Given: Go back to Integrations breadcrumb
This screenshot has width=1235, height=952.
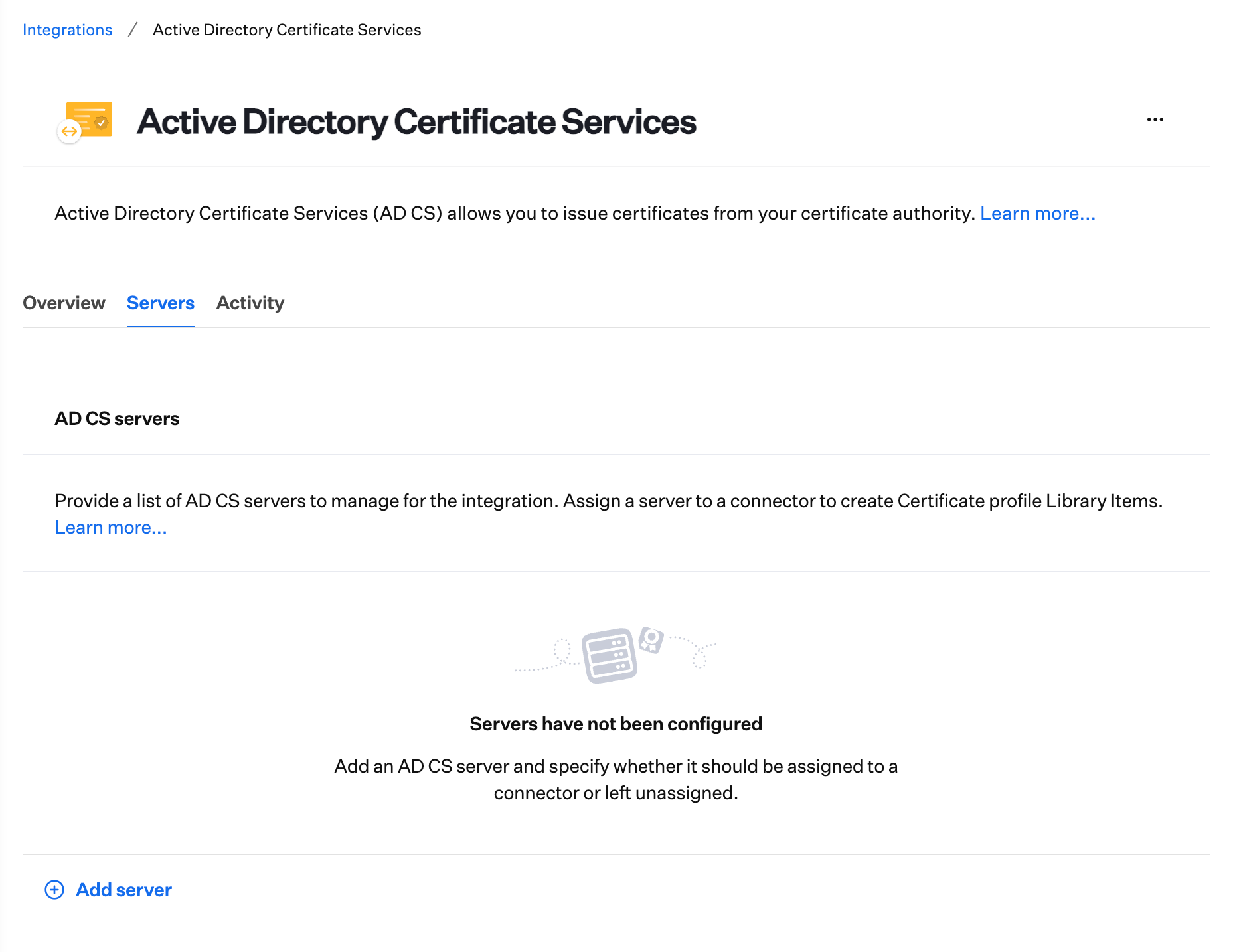Looking at the screenshot, I should (x=68, y=30).
